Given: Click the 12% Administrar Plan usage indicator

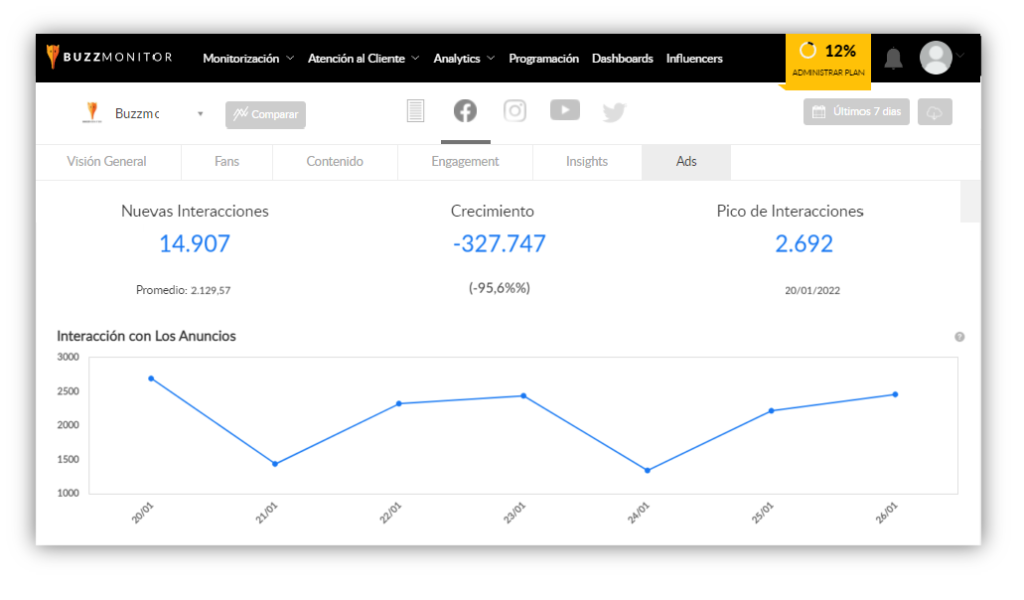Looking at the screenshot, I should click(x=828, y=59).
